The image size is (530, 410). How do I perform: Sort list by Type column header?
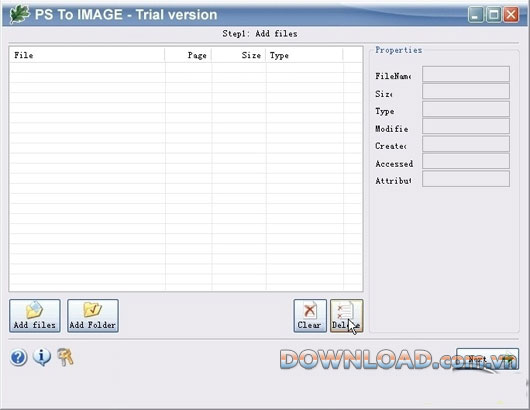pos(305,55)
